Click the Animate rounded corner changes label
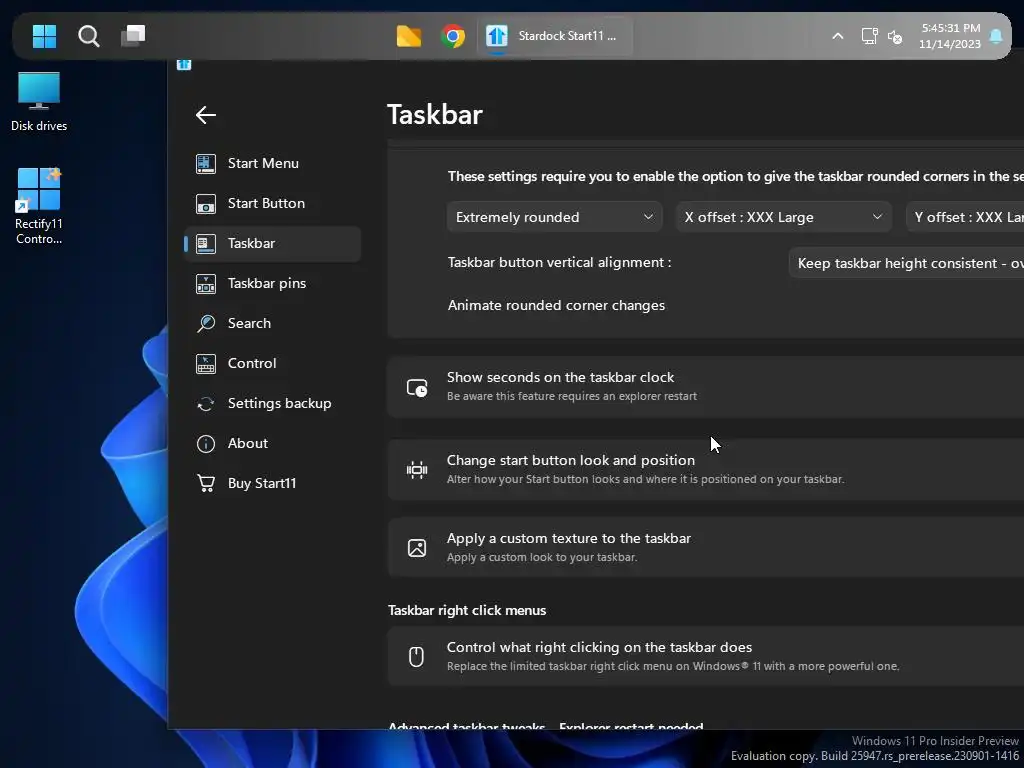The width and height of the screenshot is (1024, 768). (556, 306)
